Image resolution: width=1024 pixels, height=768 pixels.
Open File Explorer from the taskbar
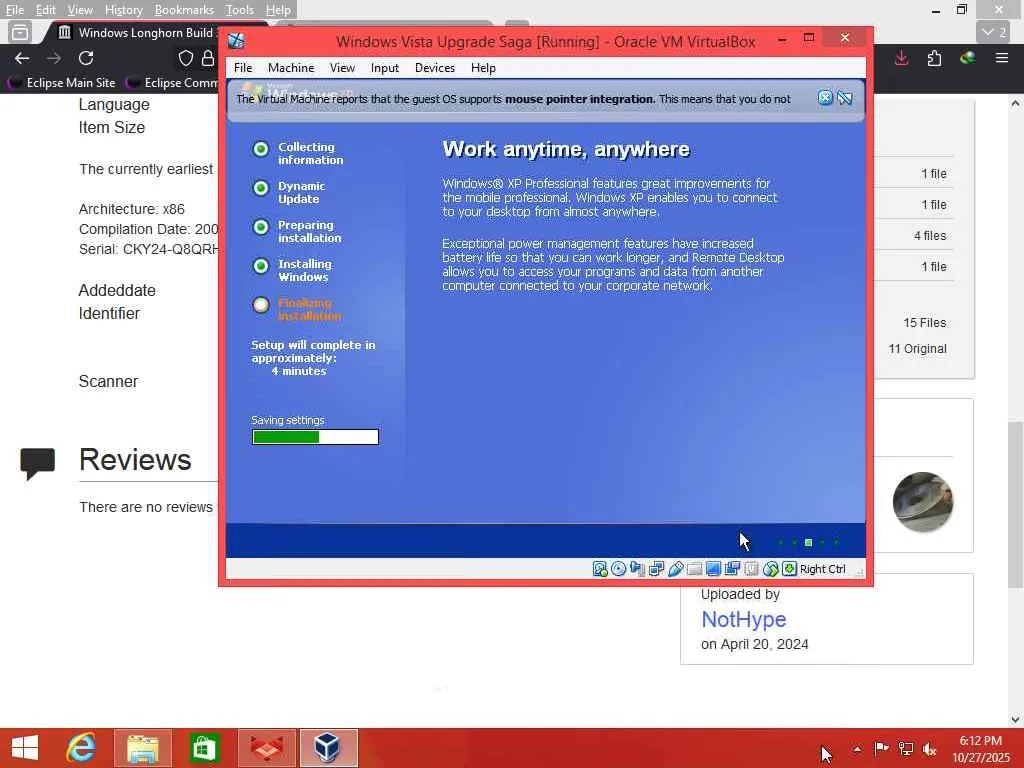tap(143, 748)
